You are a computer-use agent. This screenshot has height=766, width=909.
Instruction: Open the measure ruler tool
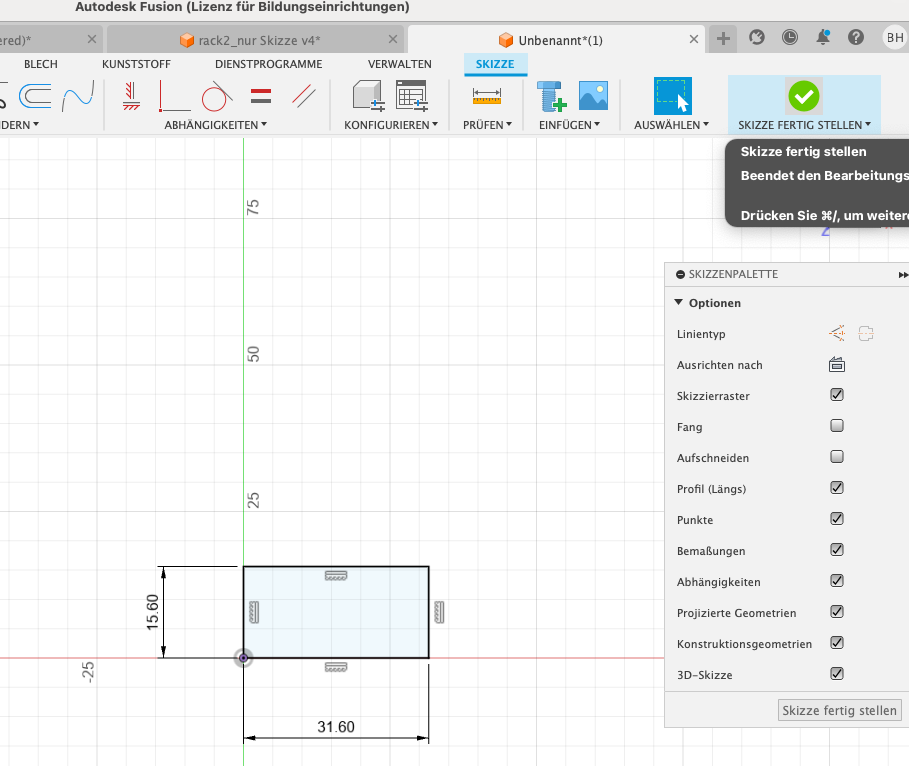coord(487,97)
